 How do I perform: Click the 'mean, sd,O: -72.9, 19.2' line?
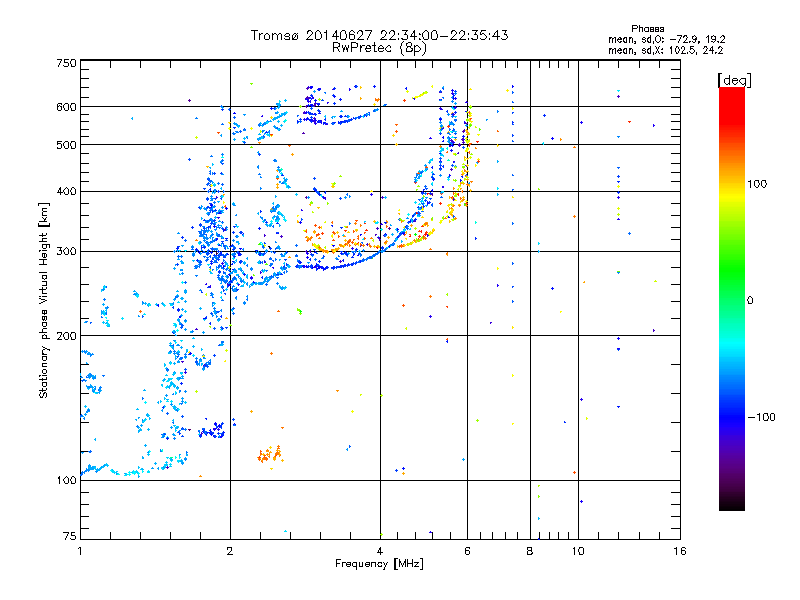[667, 39]
